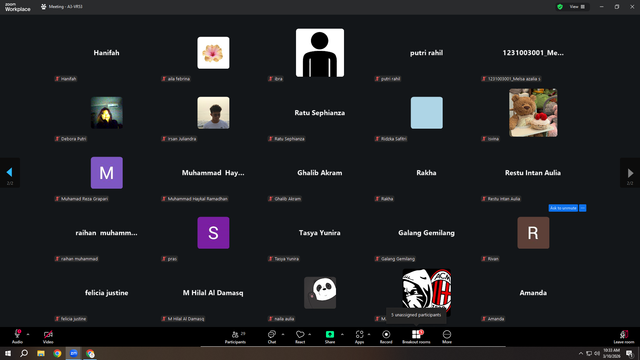Image resolution: width=640 pixels, height=360 pixels.
Task: Click the large name putri rahil in her tile
Action: 427,53
